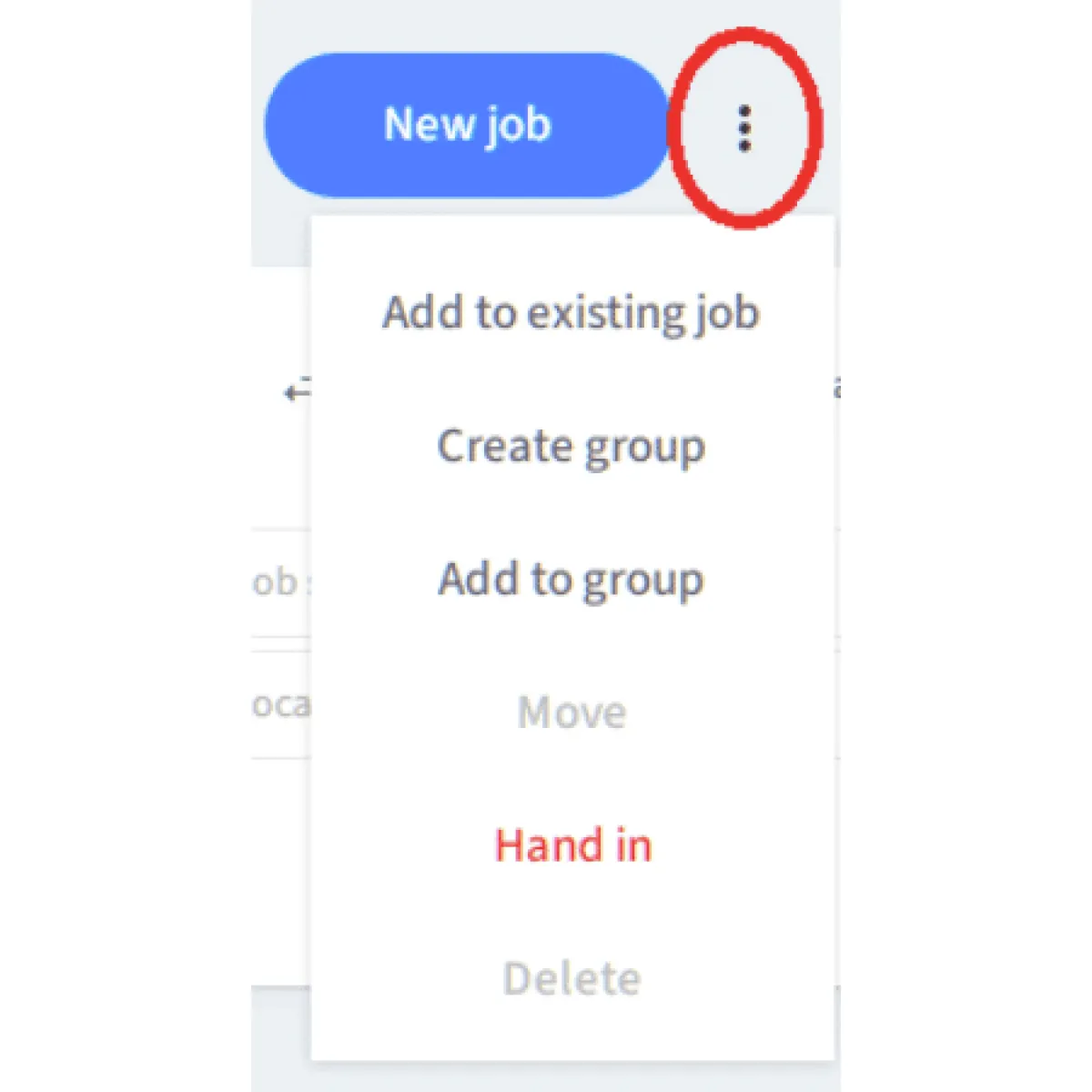Click the partially visible 'ob' row
1092x1092 pixels.
click(x=280, y=582)
